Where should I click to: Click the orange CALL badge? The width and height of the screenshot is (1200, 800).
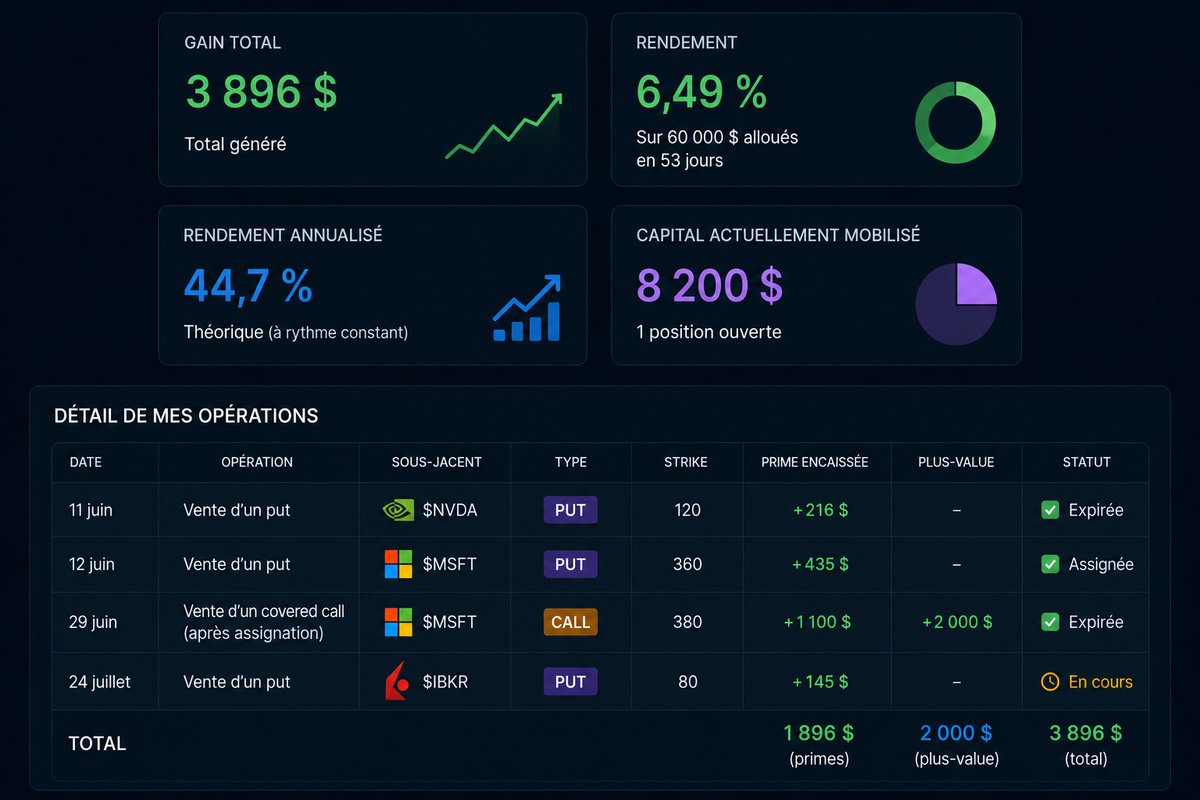[x=570, y=622]
